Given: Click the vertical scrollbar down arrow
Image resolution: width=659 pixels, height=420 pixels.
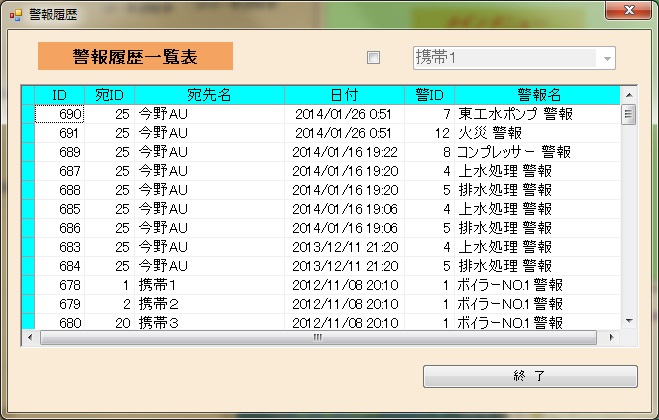Looking at the screenshot, I should (629, 320).
